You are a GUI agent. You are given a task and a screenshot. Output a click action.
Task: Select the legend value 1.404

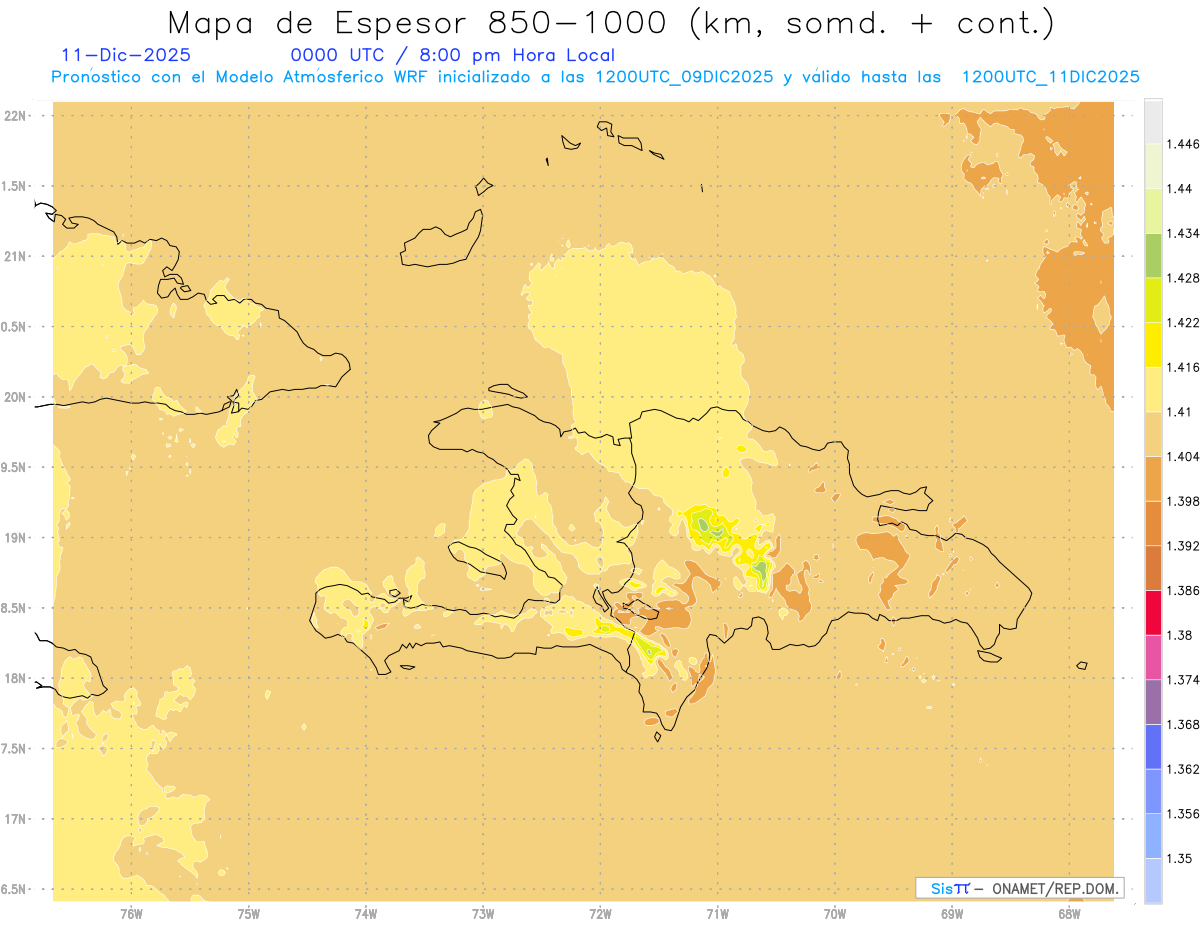[1183, 457]
